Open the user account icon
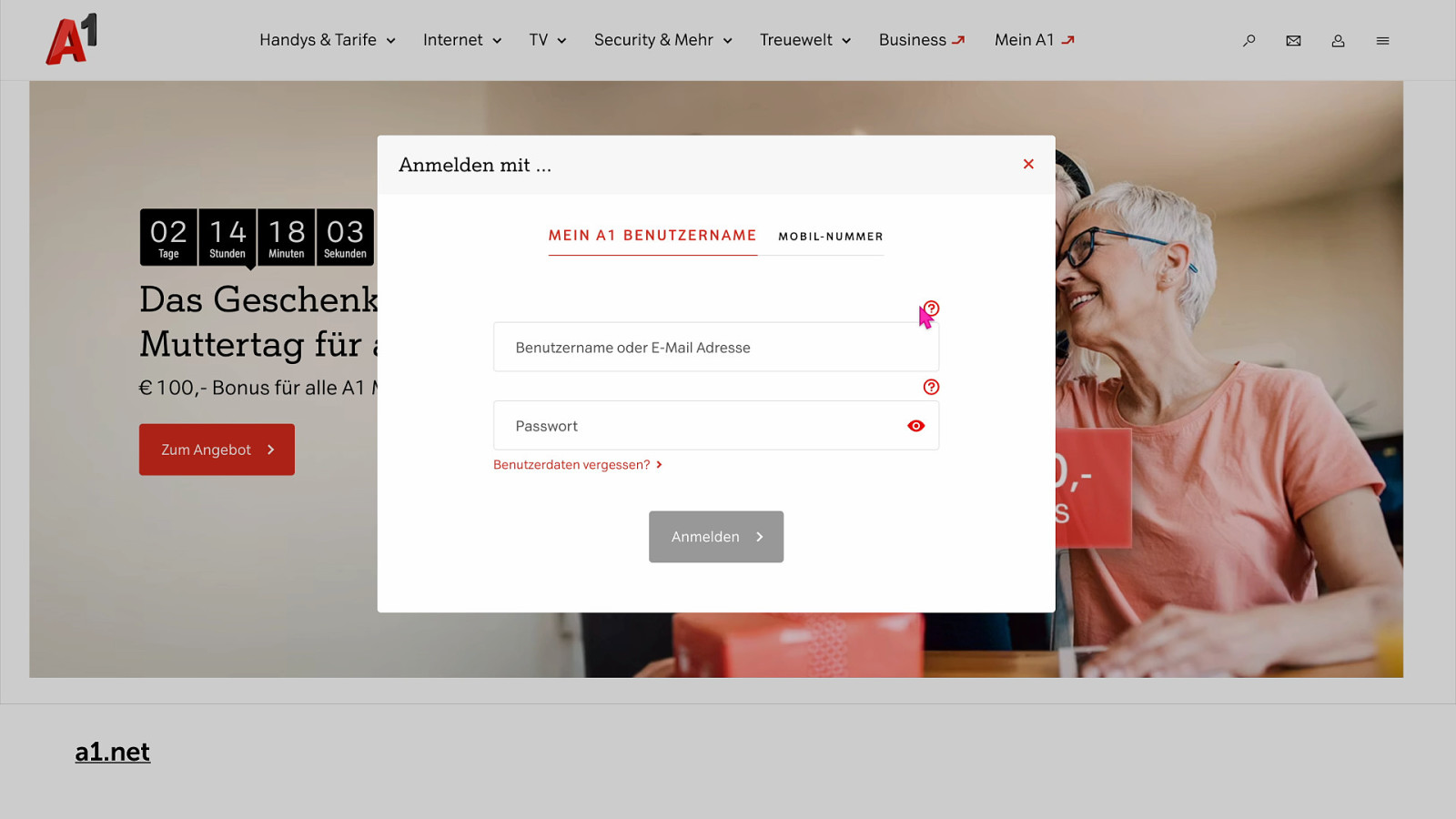1456x819 pixels. 1338,41
